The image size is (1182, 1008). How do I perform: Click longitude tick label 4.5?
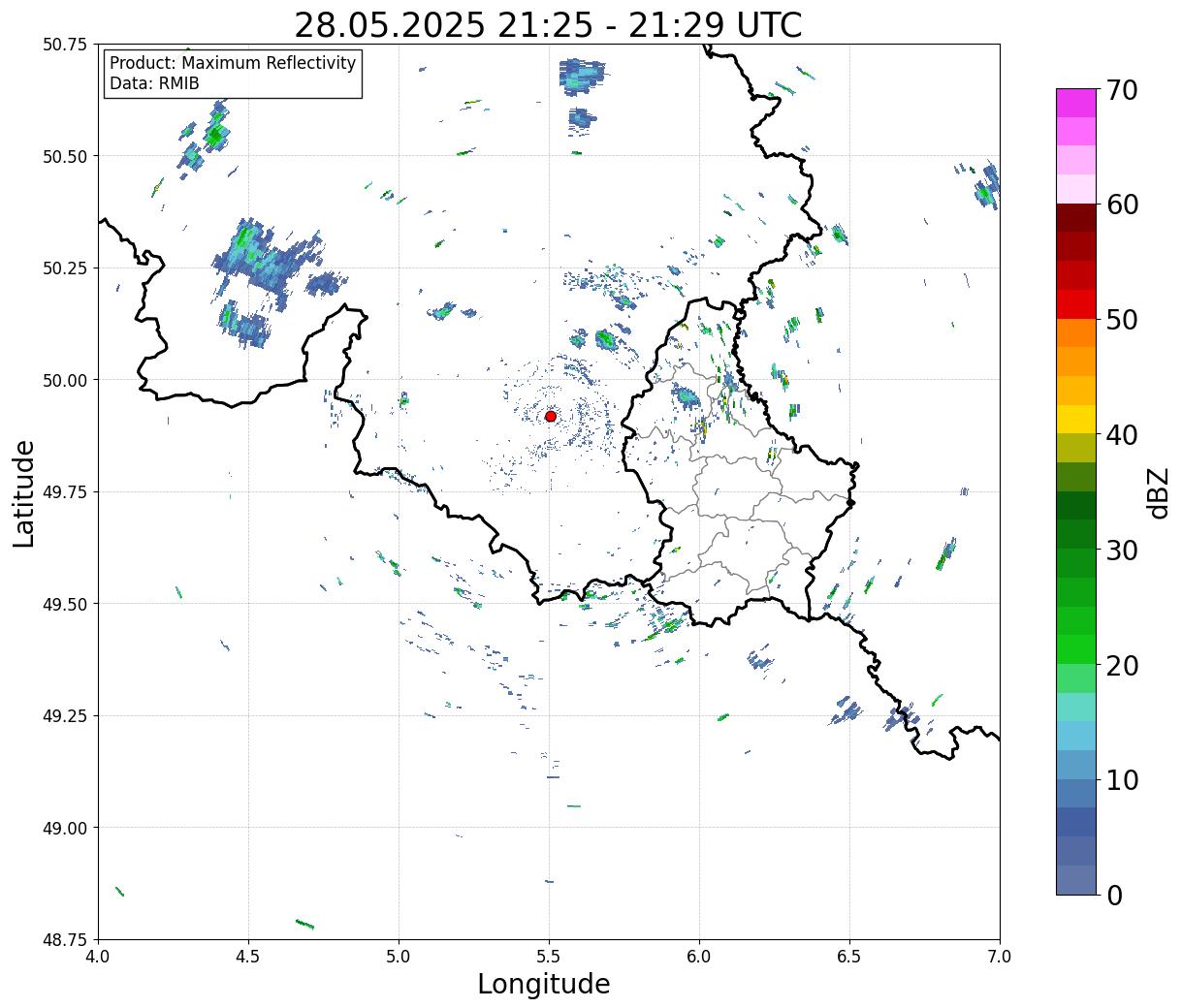pyautogui.click(x=248, y=957)
